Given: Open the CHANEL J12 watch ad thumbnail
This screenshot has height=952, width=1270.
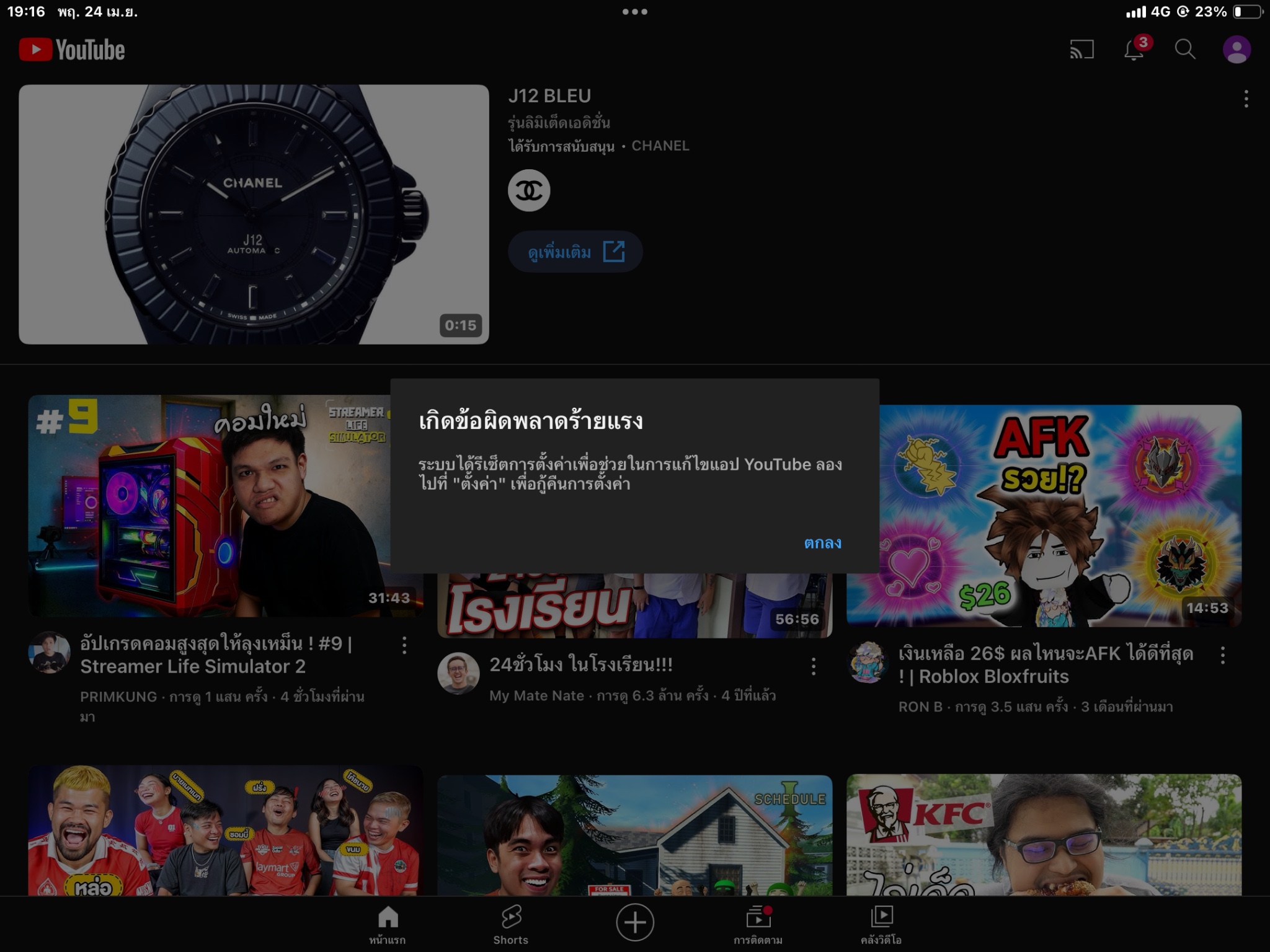Looking at the screenshot, I should click(x=254, y=214).
